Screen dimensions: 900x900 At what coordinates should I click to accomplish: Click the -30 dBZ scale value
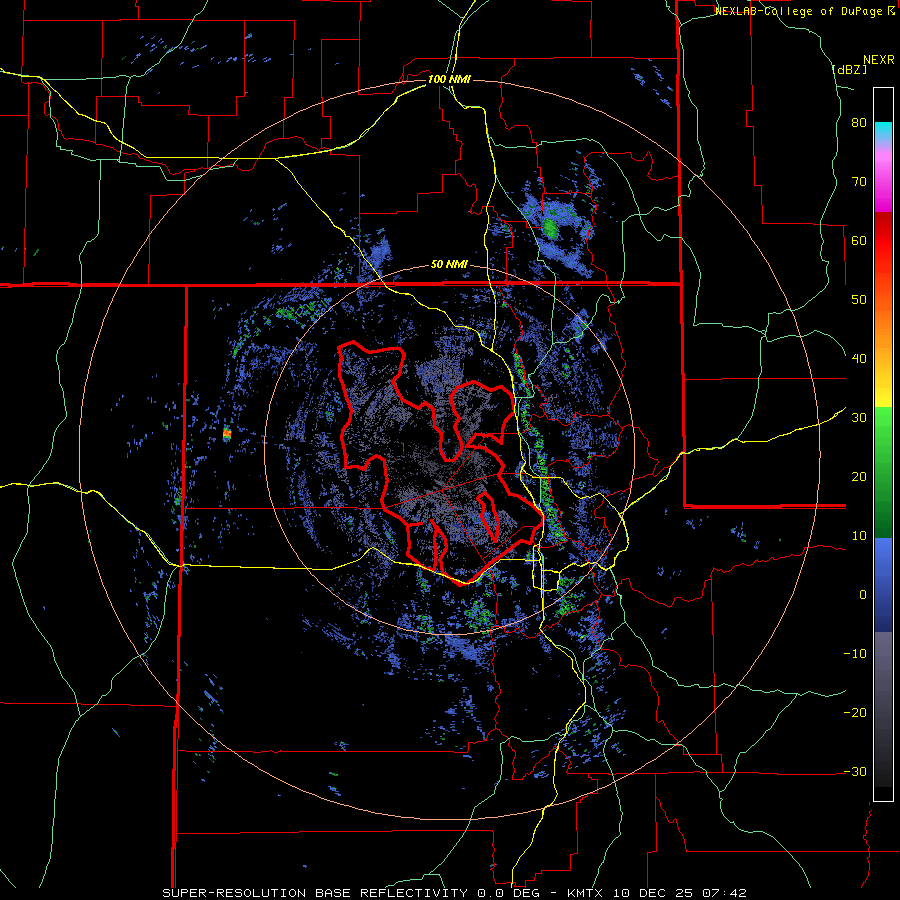click(855, 772)
